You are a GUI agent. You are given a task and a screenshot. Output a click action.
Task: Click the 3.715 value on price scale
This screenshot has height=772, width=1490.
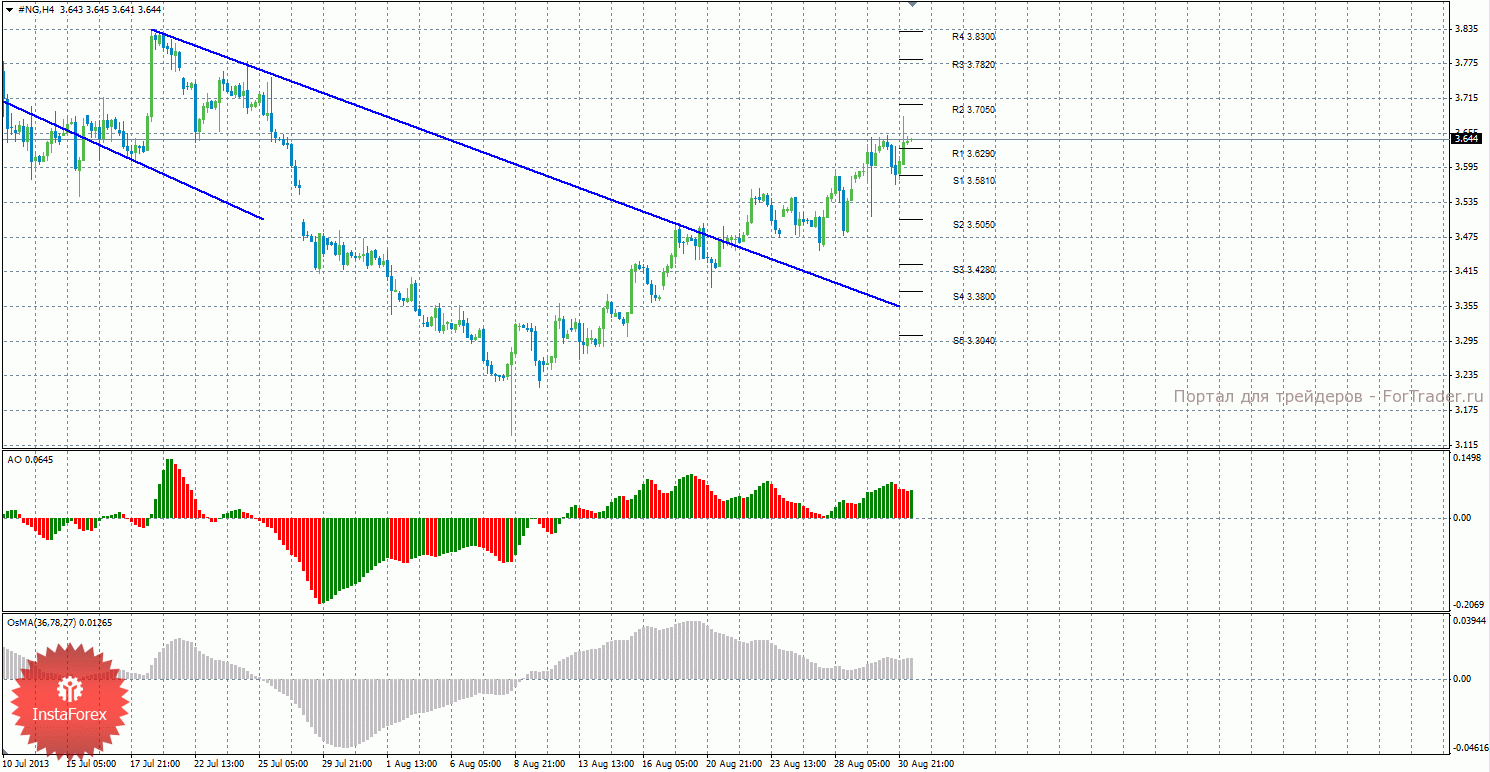(x=1467, y=98)
